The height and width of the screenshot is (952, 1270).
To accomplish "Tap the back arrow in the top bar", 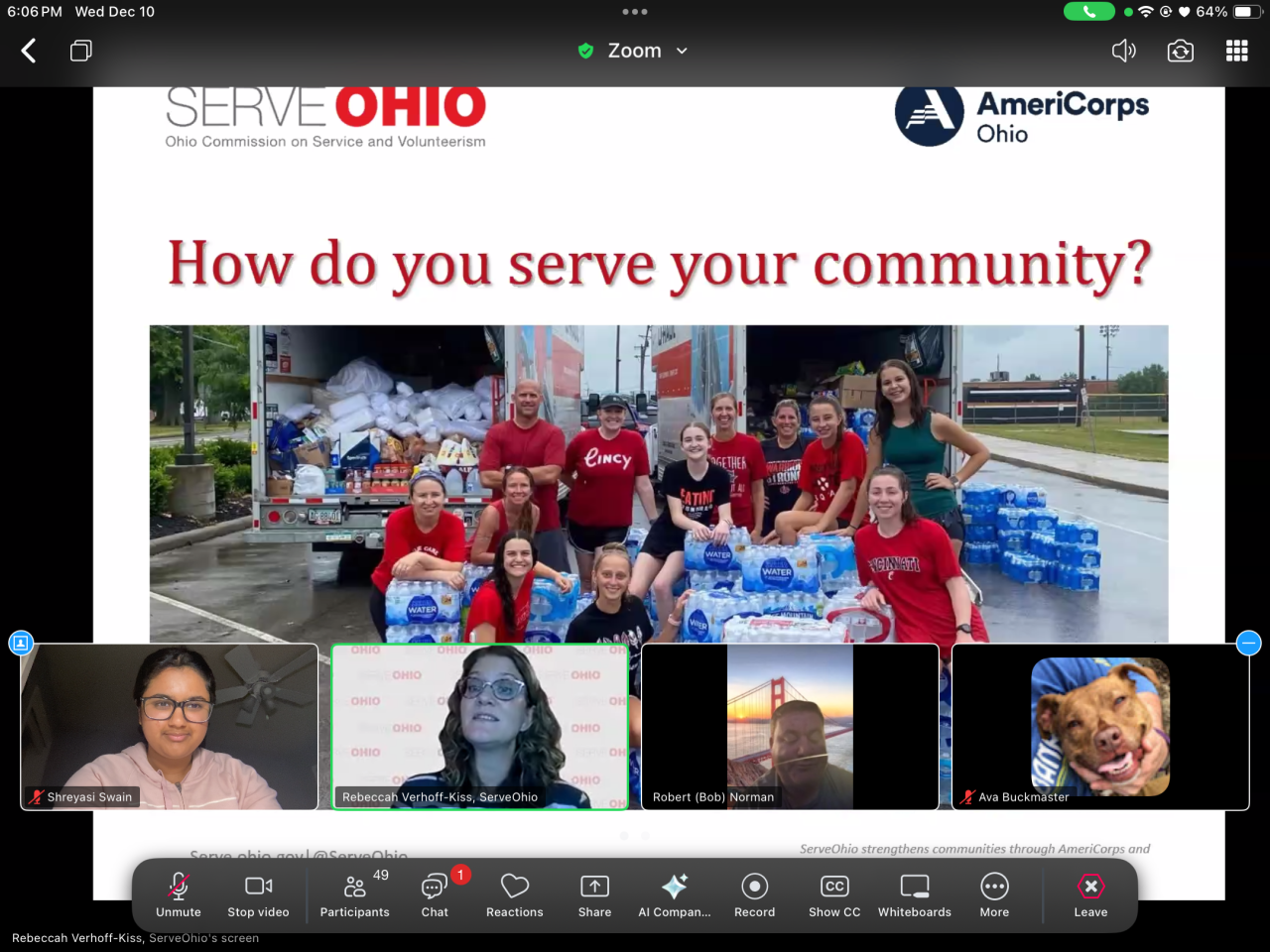I will (29, 51).
